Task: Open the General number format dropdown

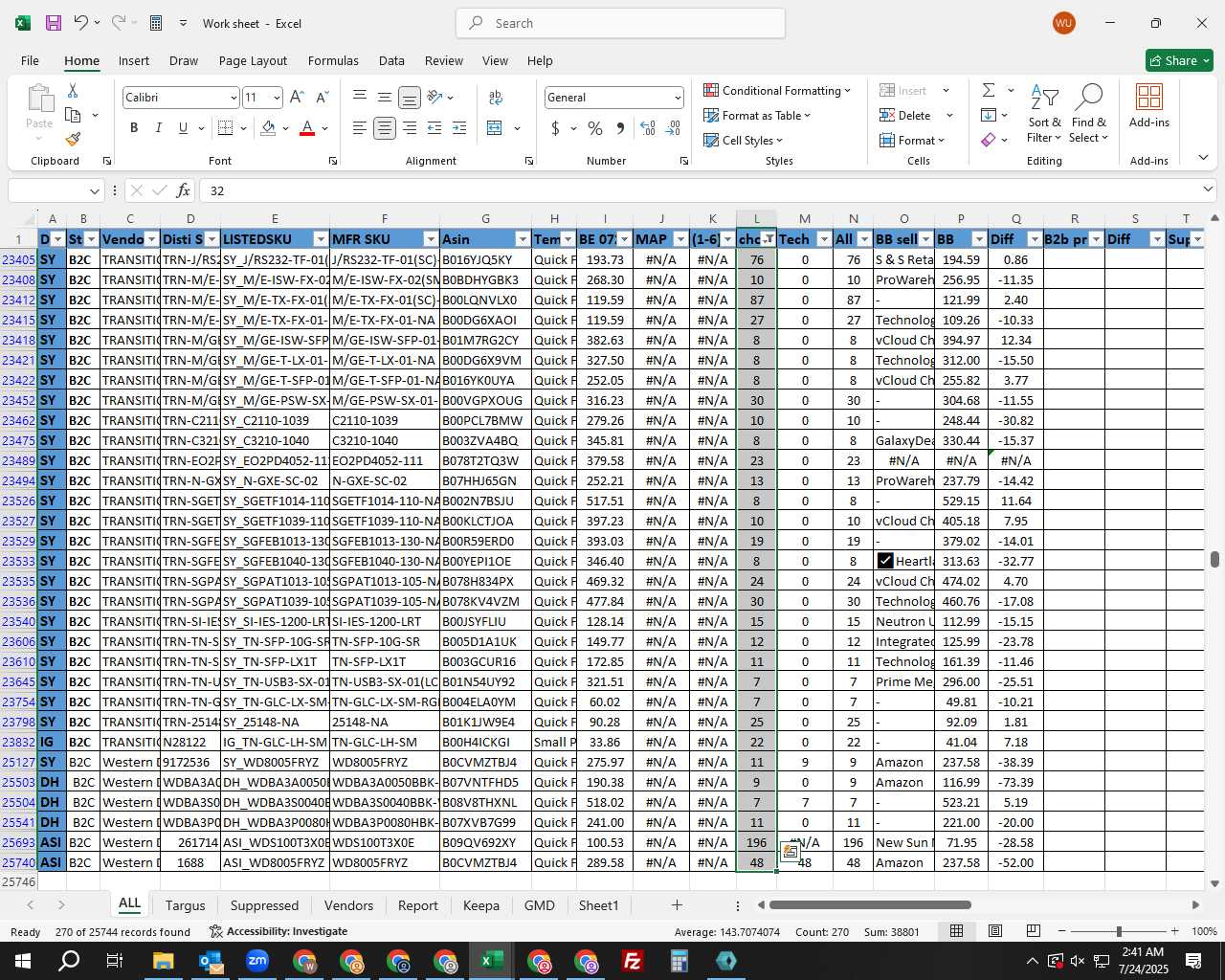Action: point(678,98)
